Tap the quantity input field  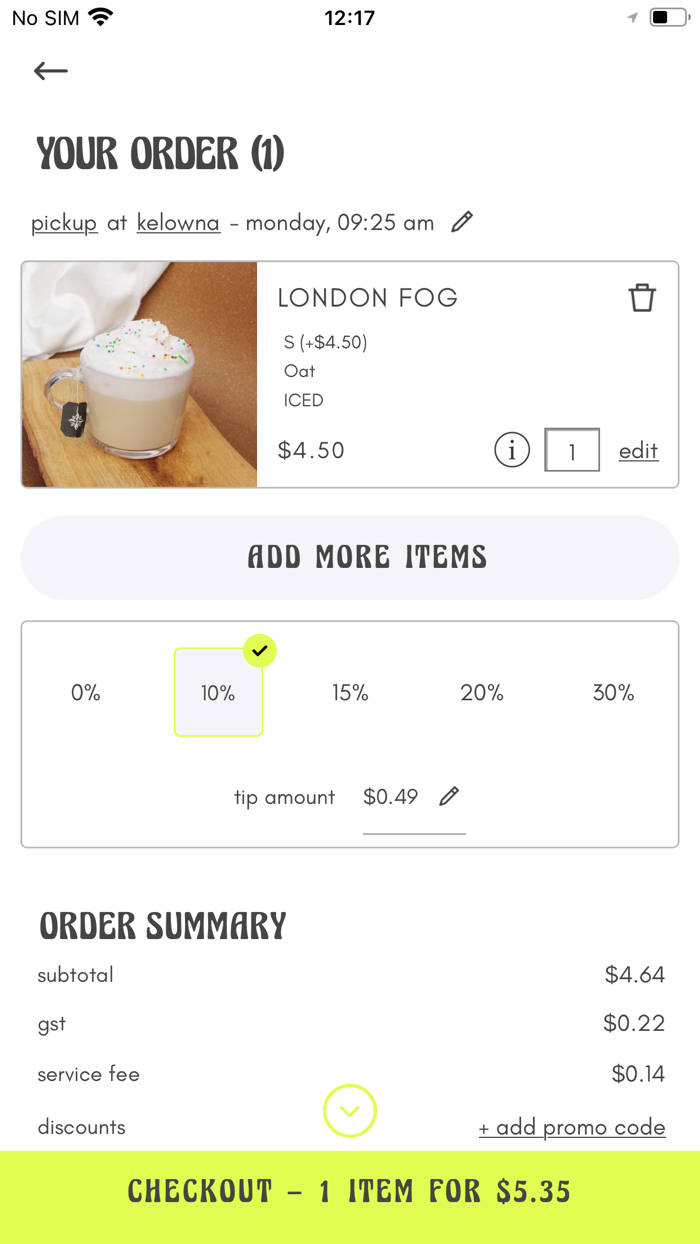pyautogui.click(x=572, y=451)
